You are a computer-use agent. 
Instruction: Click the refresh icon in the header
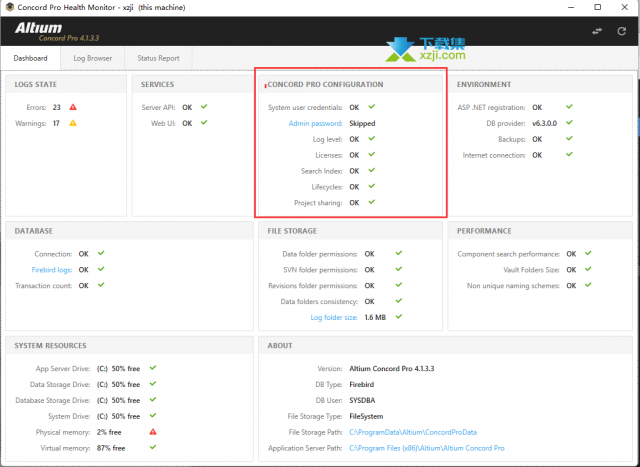[x=621, y=31]
